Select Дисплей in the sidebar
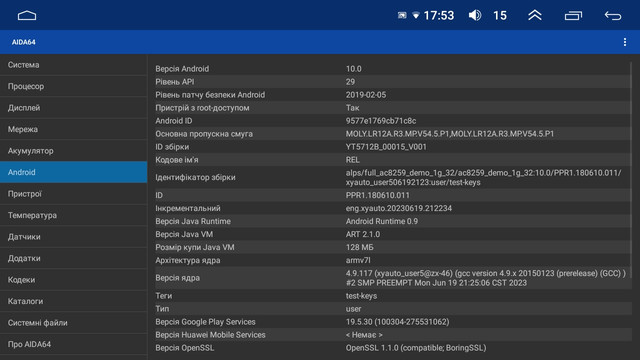The image size is (640, 360). (73, 108)
